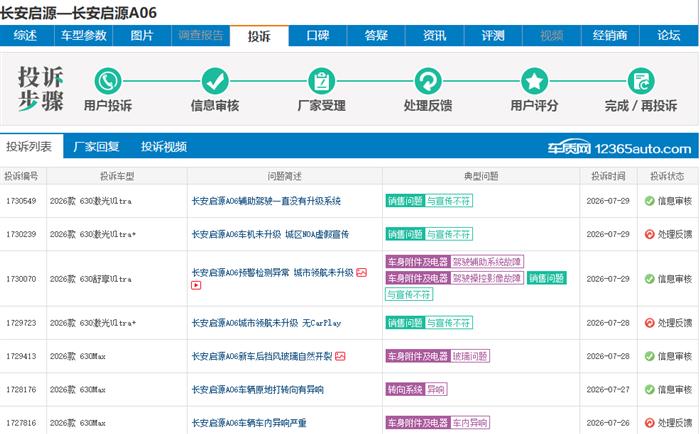Click green status icon for complaint 1730549

point(650,201)
